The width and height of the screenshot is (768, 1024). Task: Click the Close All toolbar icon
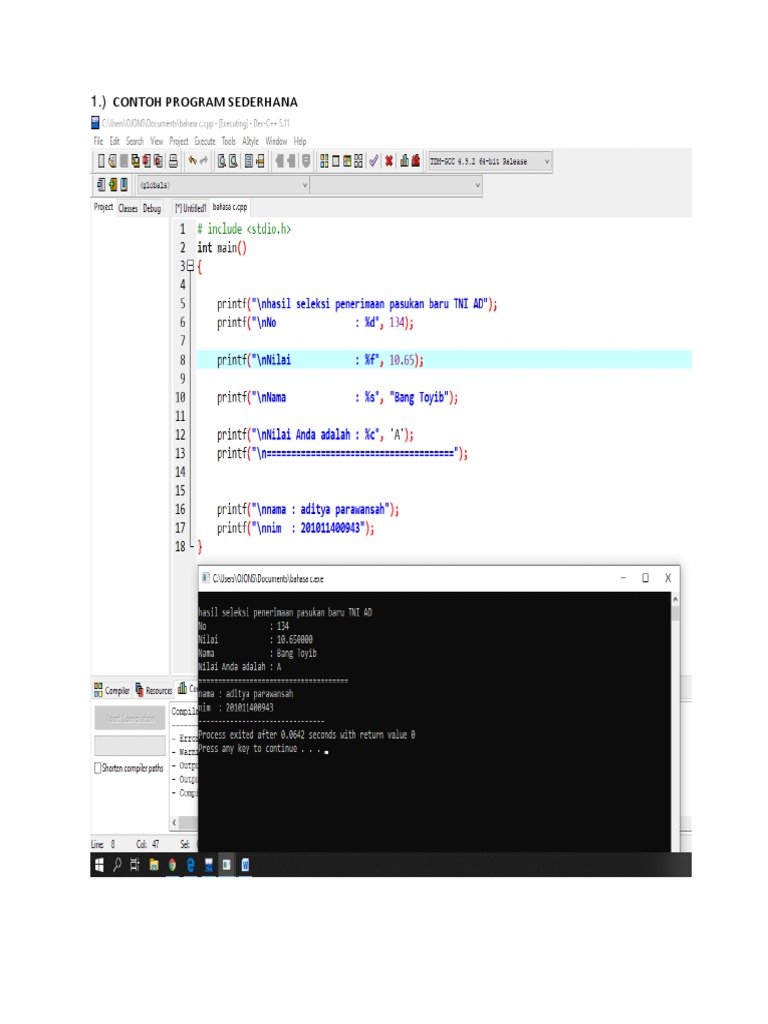click(x=158, y=161)
